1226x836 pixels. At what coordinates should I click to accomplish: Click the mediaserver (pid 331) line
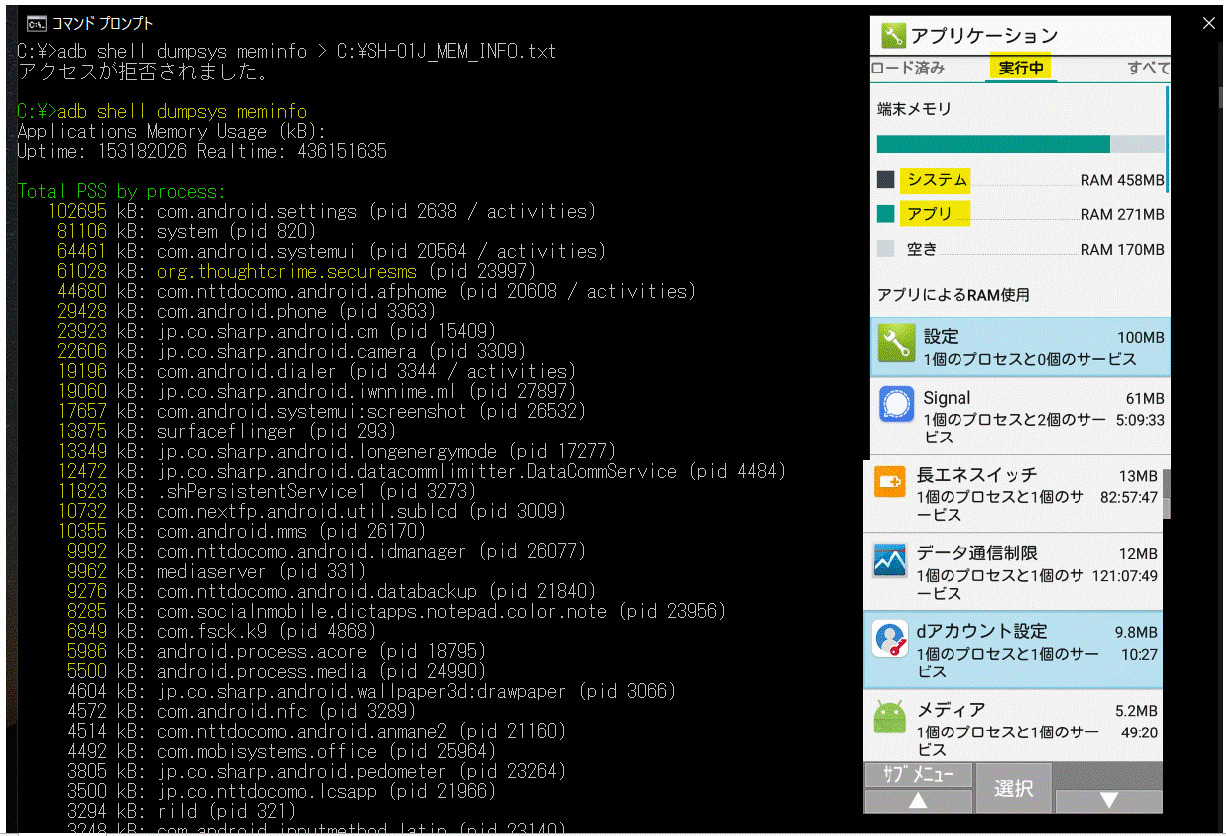[x=216, y=571]
